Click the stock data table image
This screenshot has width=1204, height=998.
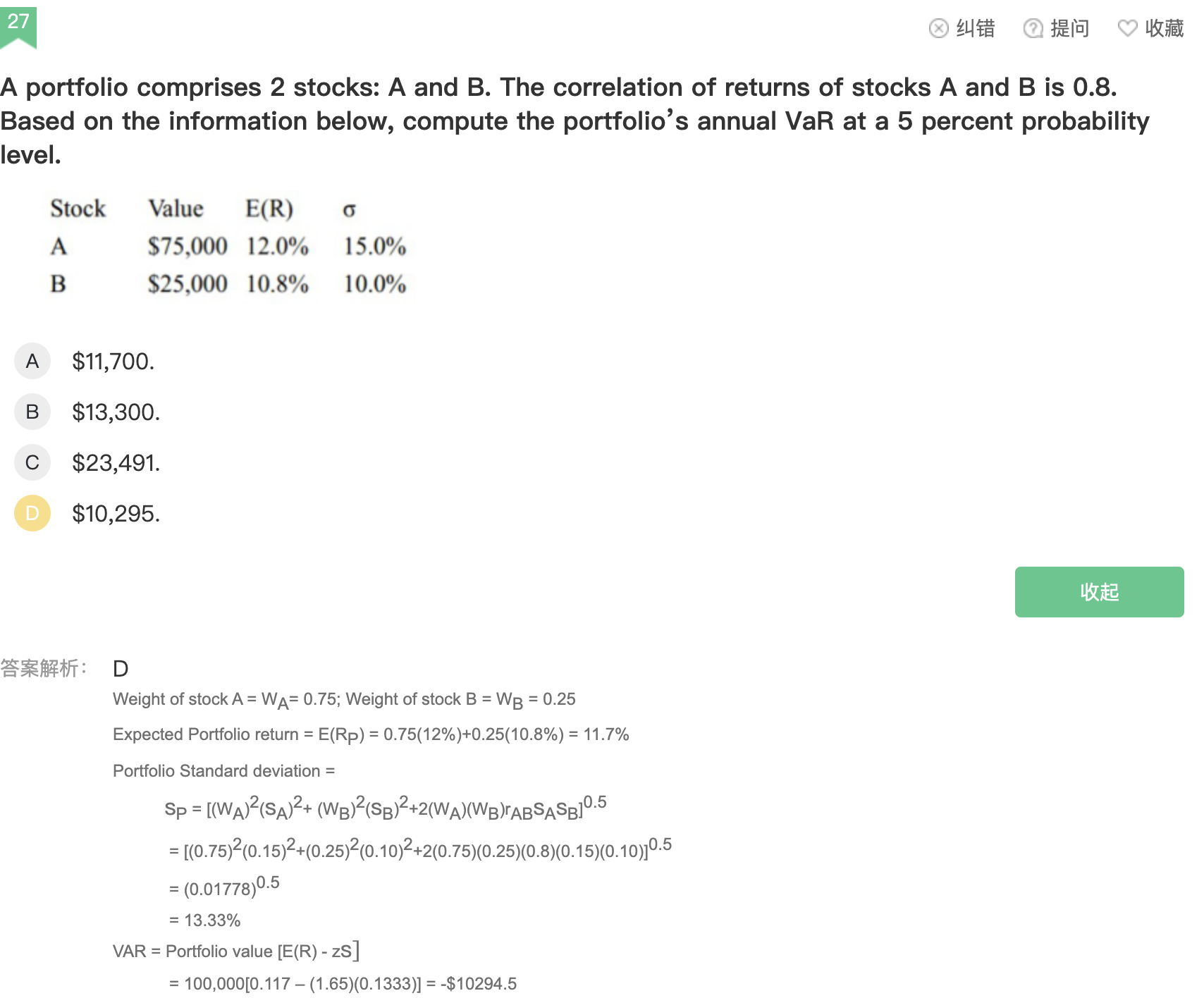228,247
